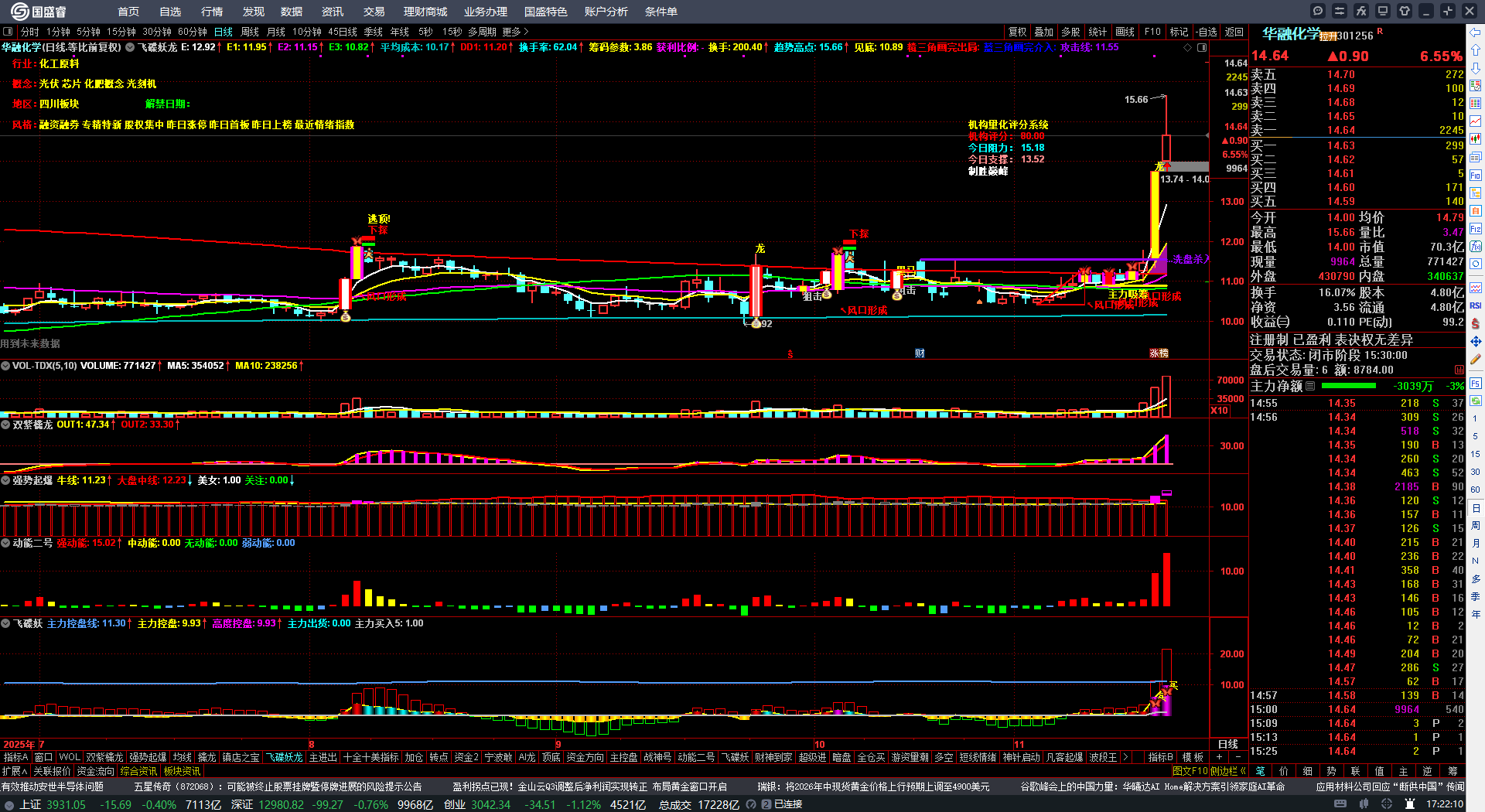Open the 交易 menu
This screenshot has width=1485, height=812.
point(374,12)
